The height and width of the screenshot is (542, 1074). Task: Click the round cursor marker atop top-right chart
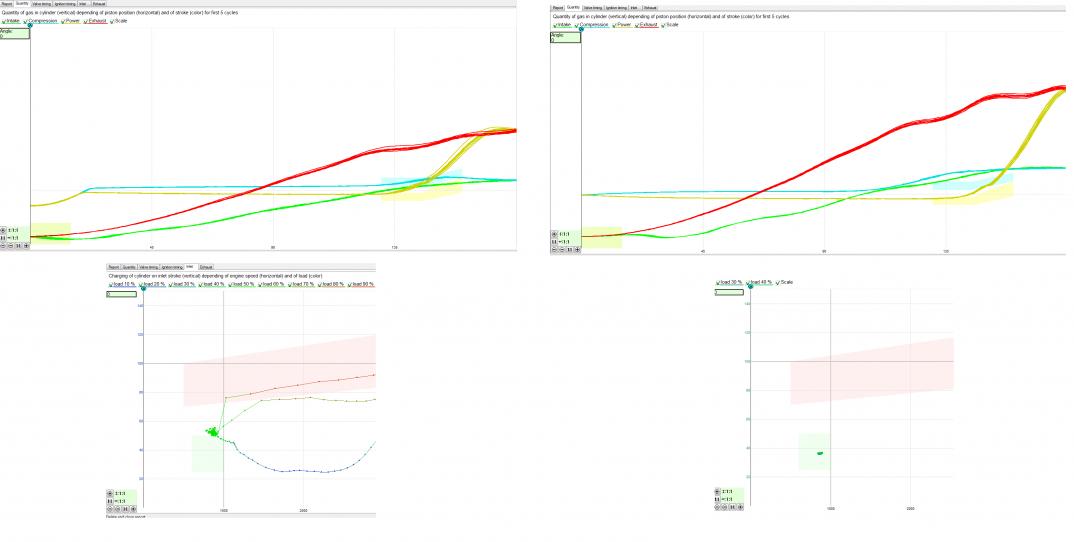pyautogui.click(x=581, y=29)
